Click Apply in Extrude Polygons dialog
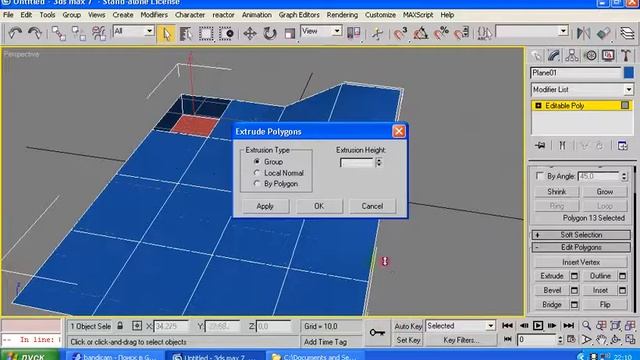The height and width of the screenshot is (360, 640). click(265, 206)
